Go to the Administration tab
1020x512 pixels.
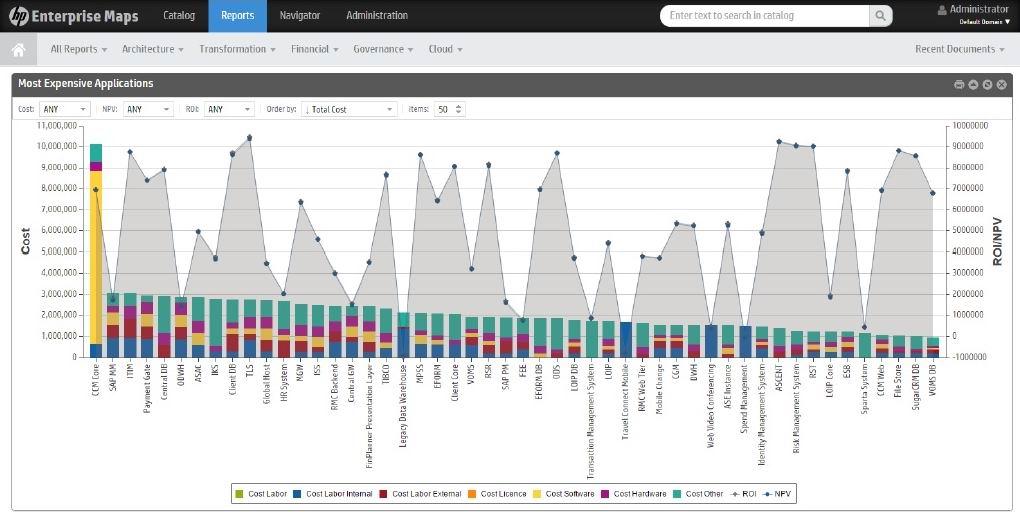[377, 16]
